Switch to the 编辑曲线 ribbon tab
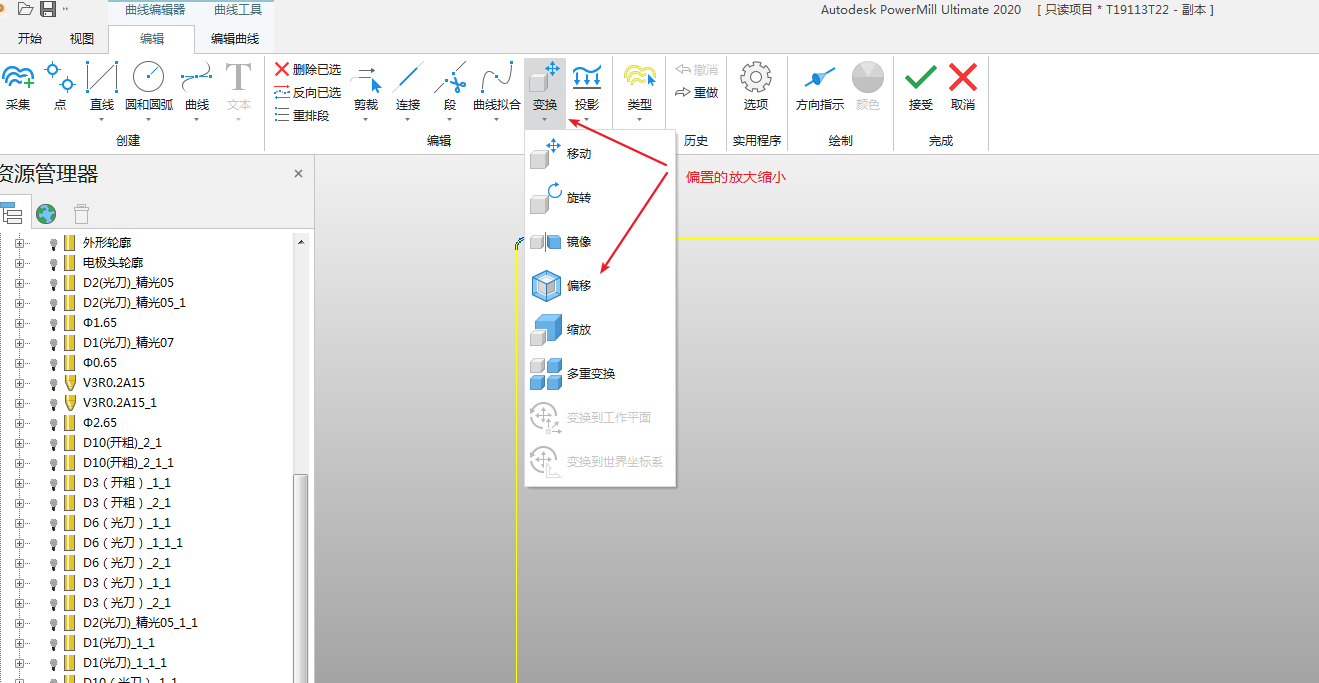Viewport: 1319px width, 683px height. [235, 39]
